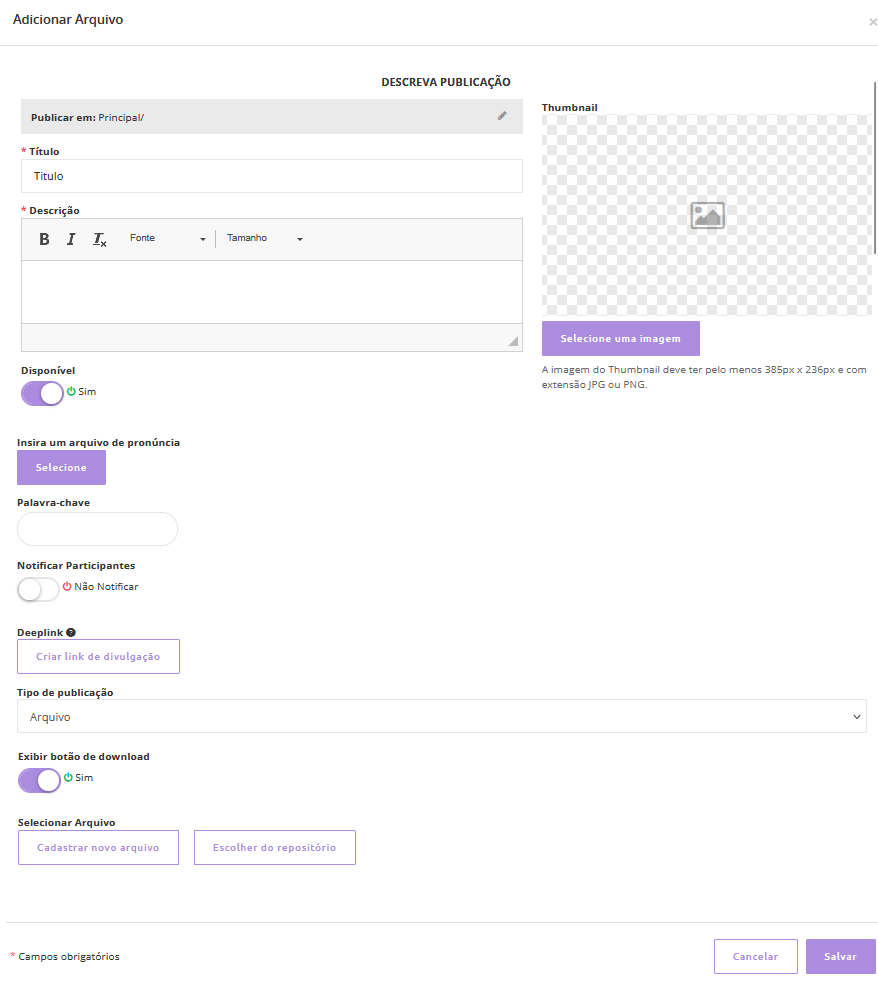Viewport: 878px width, 983px height.
Task: Open the Tamanho size dropdown
Action: (264, 239)
